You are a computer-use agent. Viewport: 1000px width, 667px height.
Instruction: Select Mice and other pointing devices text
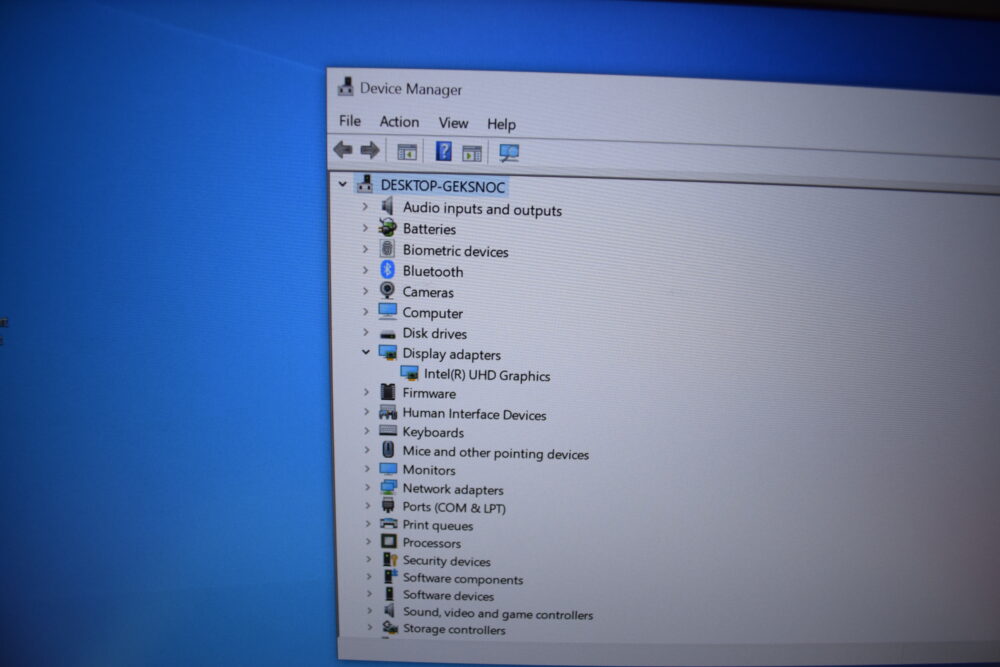(x=496, y=453)
